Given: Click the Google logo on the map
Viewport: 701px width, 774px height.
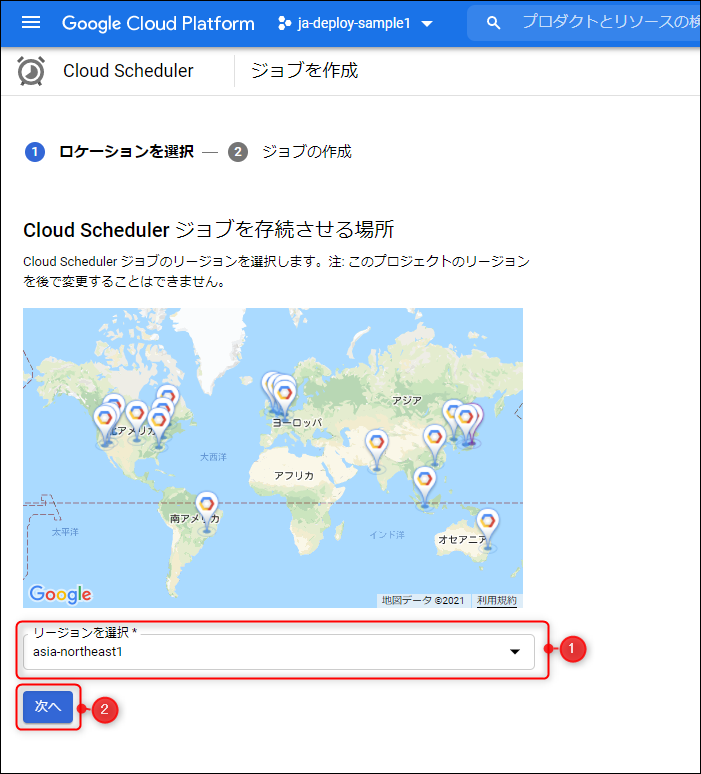Looking at the screenshot, I should (61, 594).
